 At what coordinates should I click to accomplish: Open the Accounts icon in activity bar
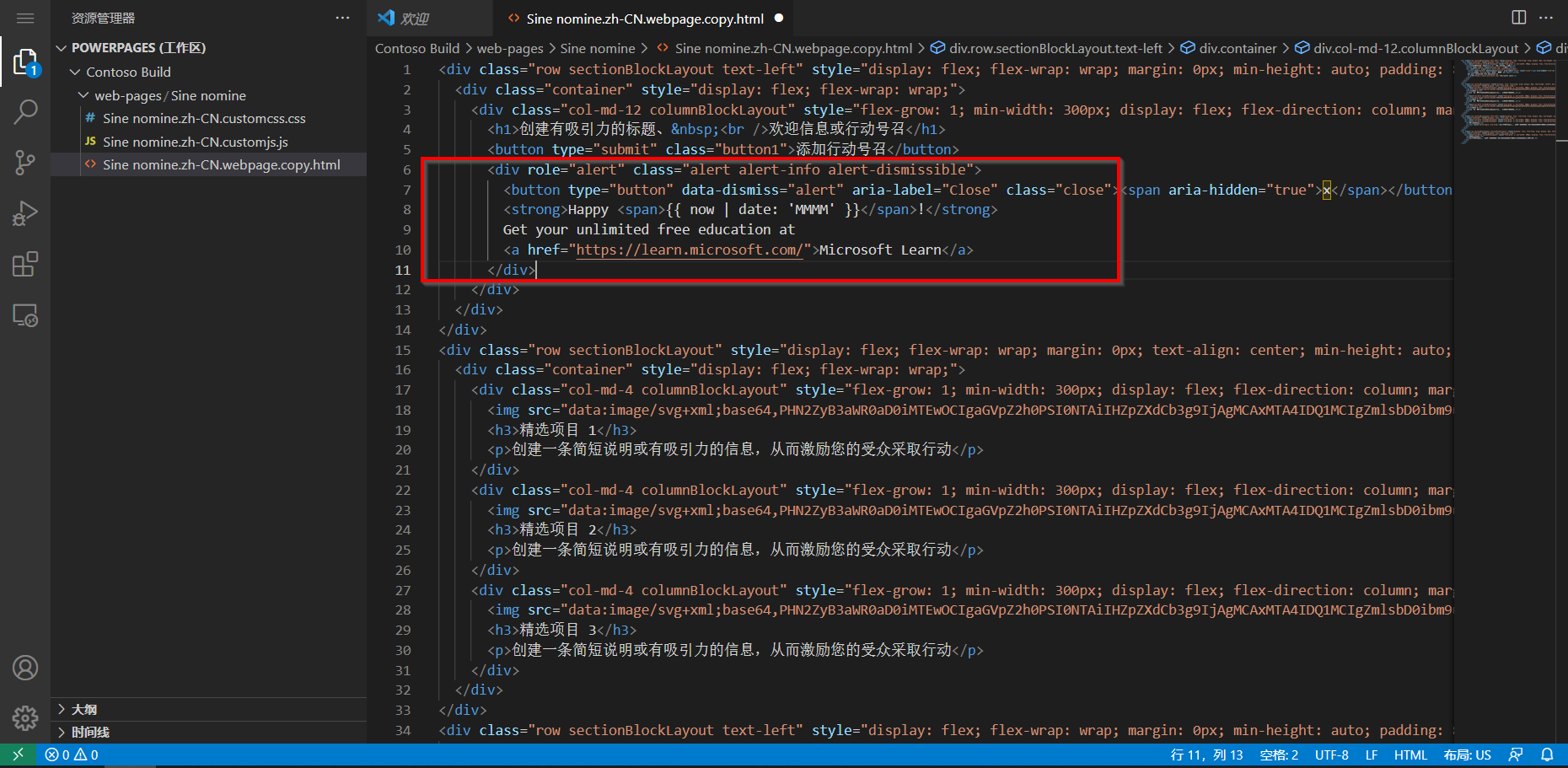25,668
